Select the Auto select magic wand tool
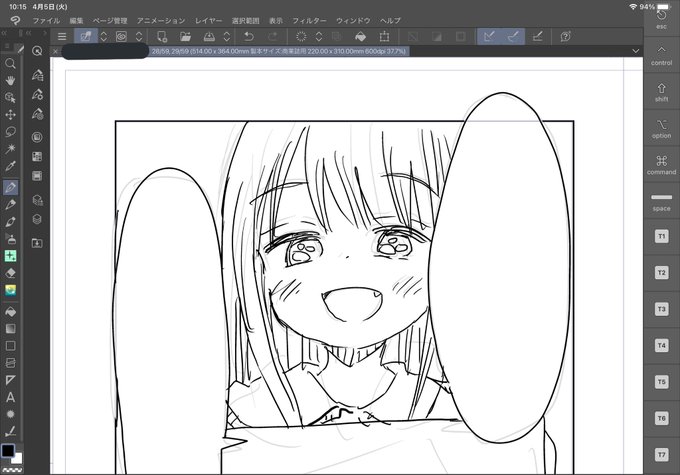This screenshot has width=680, height=475. coord(10,149)
